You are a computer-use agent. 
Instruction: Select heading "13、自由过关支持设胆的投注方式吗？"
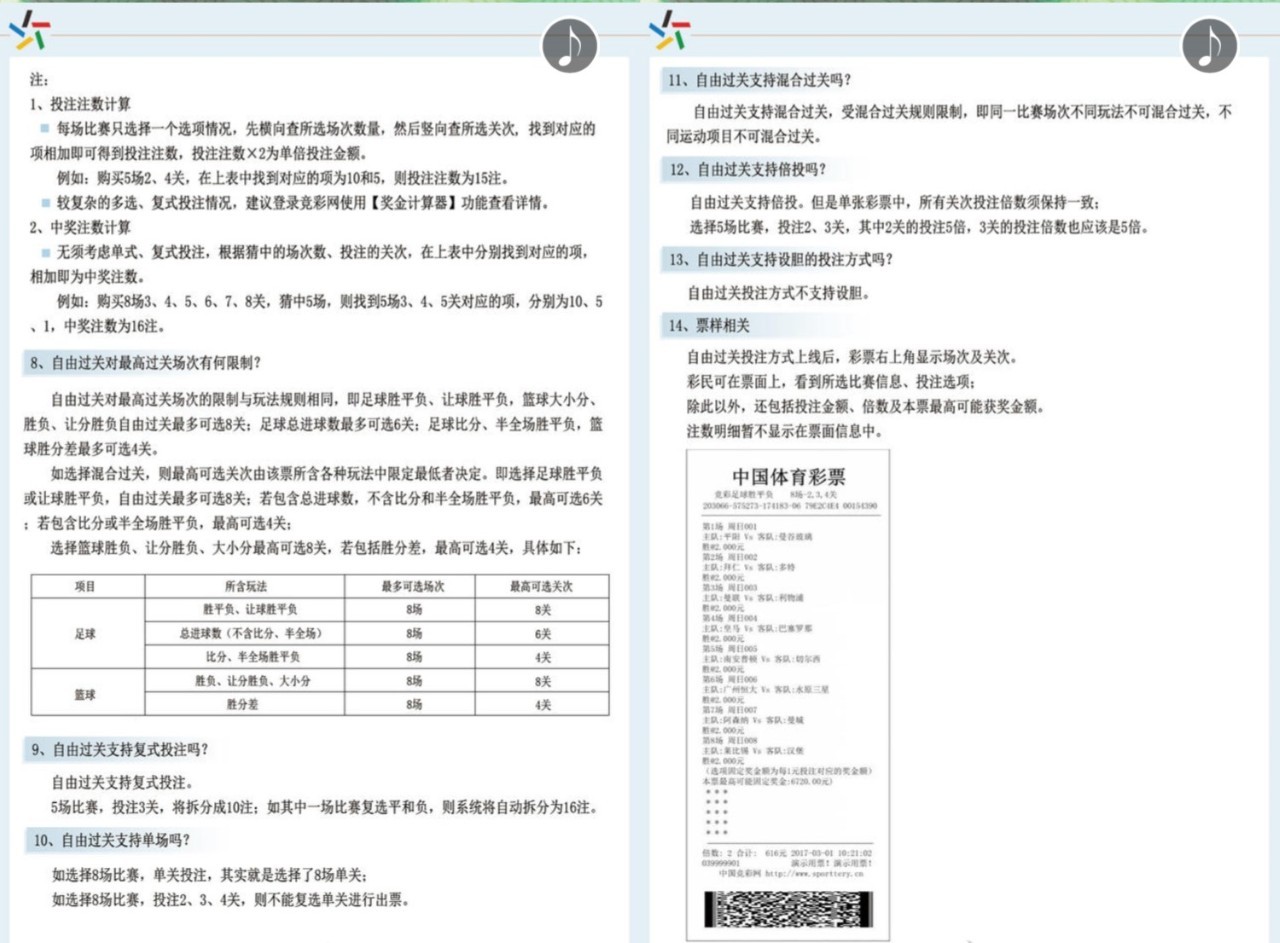[781, 259]
